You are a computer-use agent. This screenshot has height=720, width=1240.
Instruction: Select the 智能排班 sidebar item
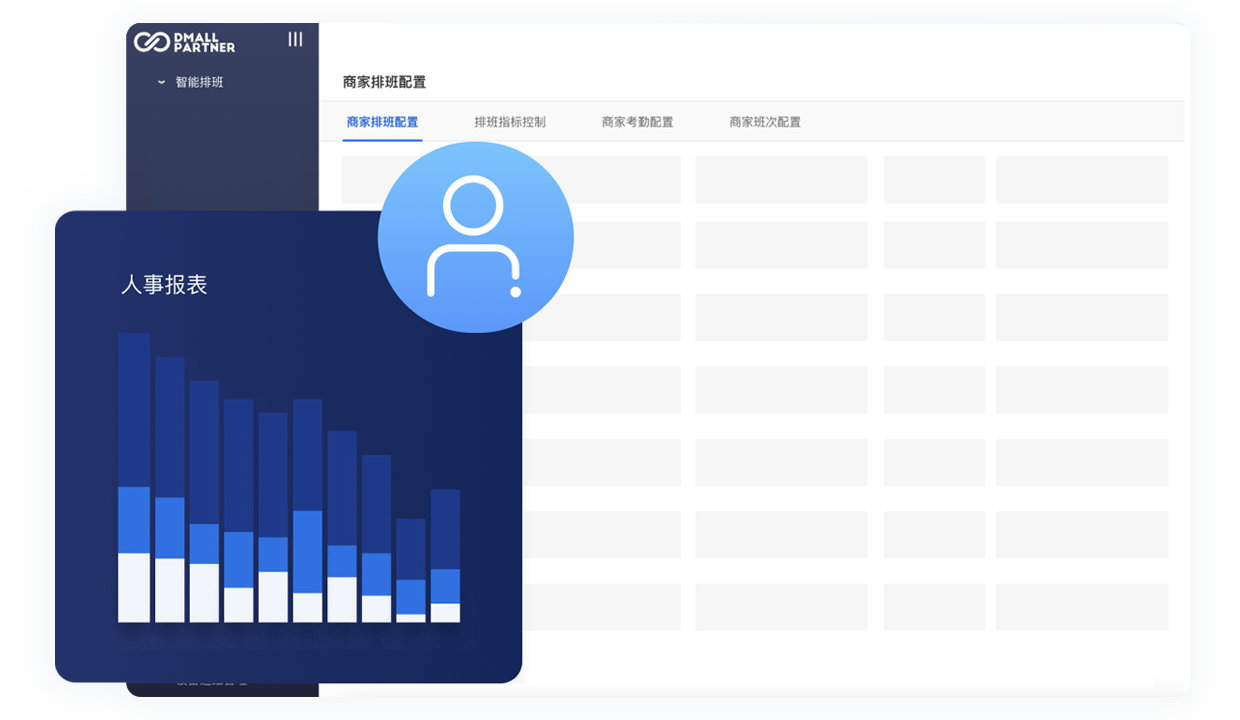[x=199, y=82]
